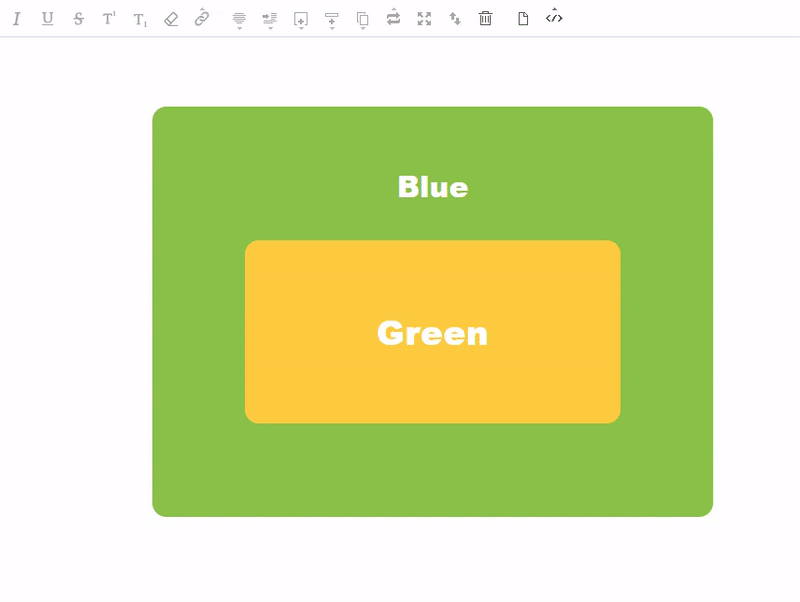Toggle italic formatting
The height and width of the screenshot is (602, 800).
[x=17, y=19]
